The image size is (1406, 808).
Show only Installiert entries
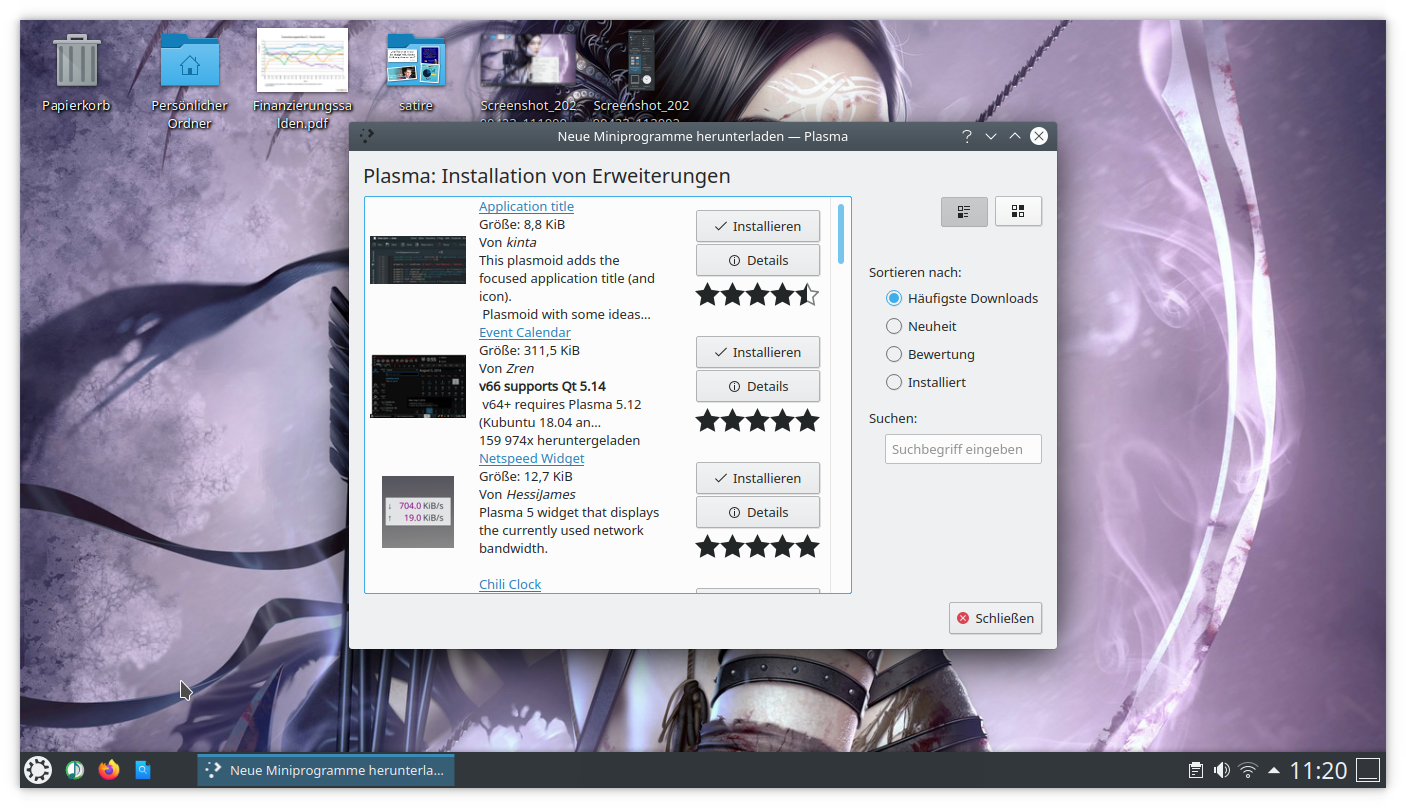point(926,382)
